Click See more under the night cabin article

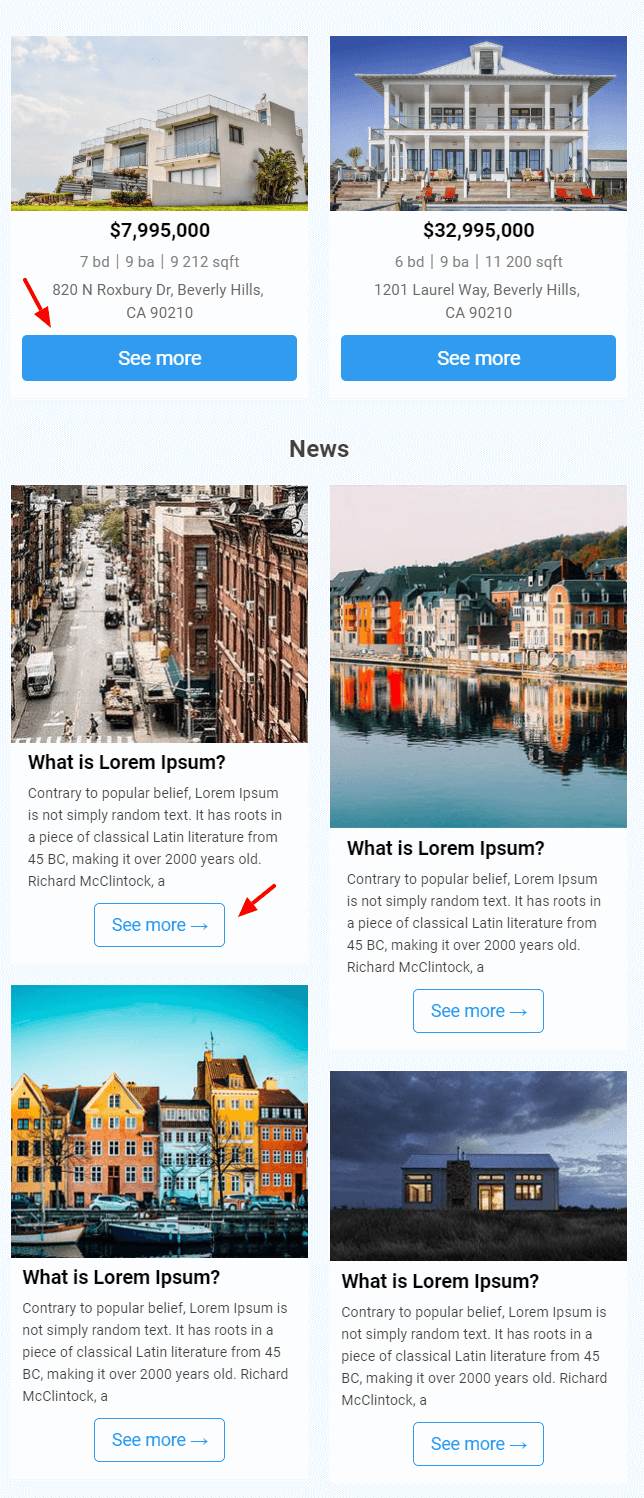478,1444
